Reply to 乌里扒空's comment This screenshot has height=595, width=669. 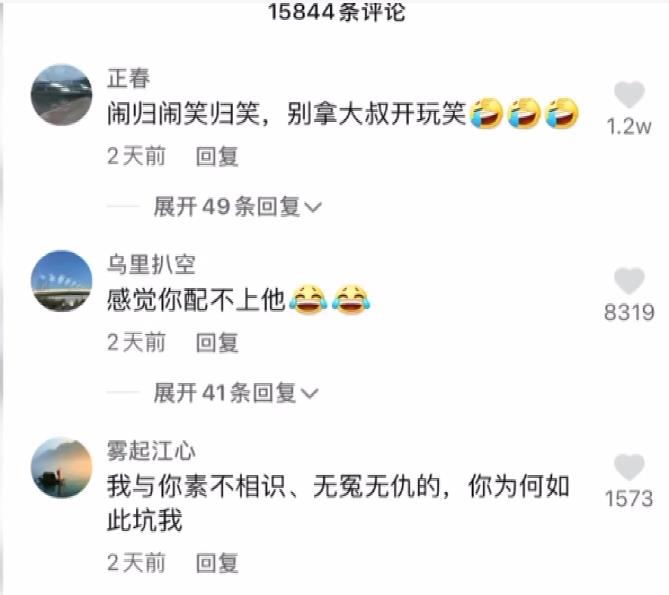217,342
